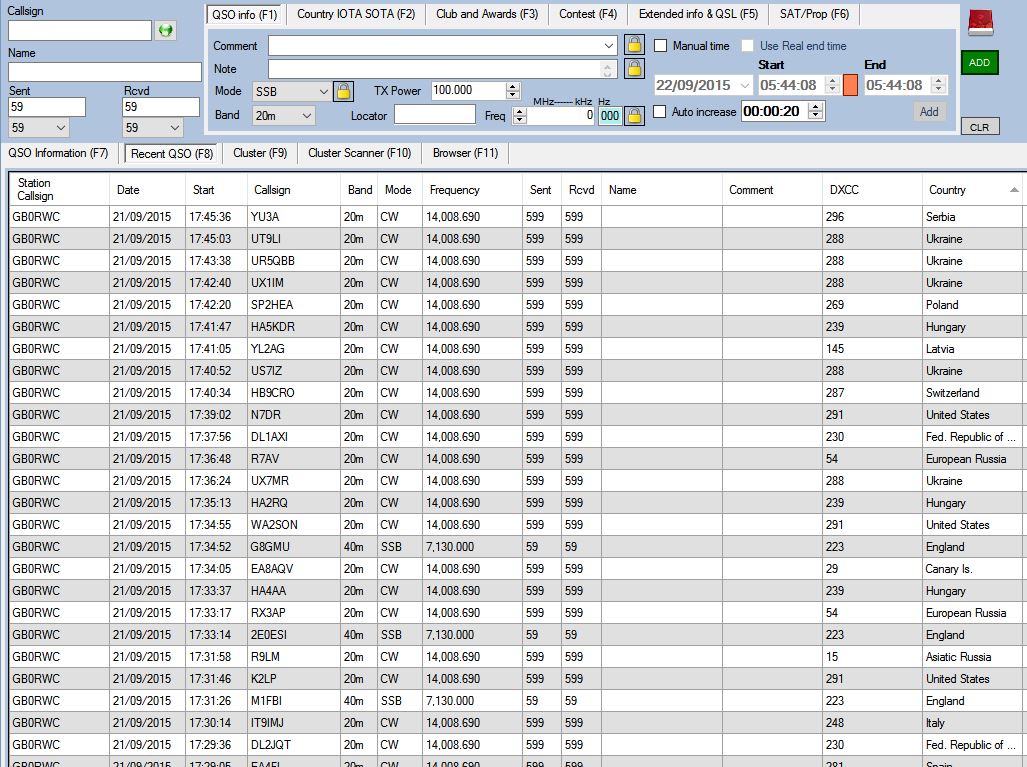Open Extended info & QSL (F5) tab
Screen dimensions: 1027x767
(x=698, y=14)
